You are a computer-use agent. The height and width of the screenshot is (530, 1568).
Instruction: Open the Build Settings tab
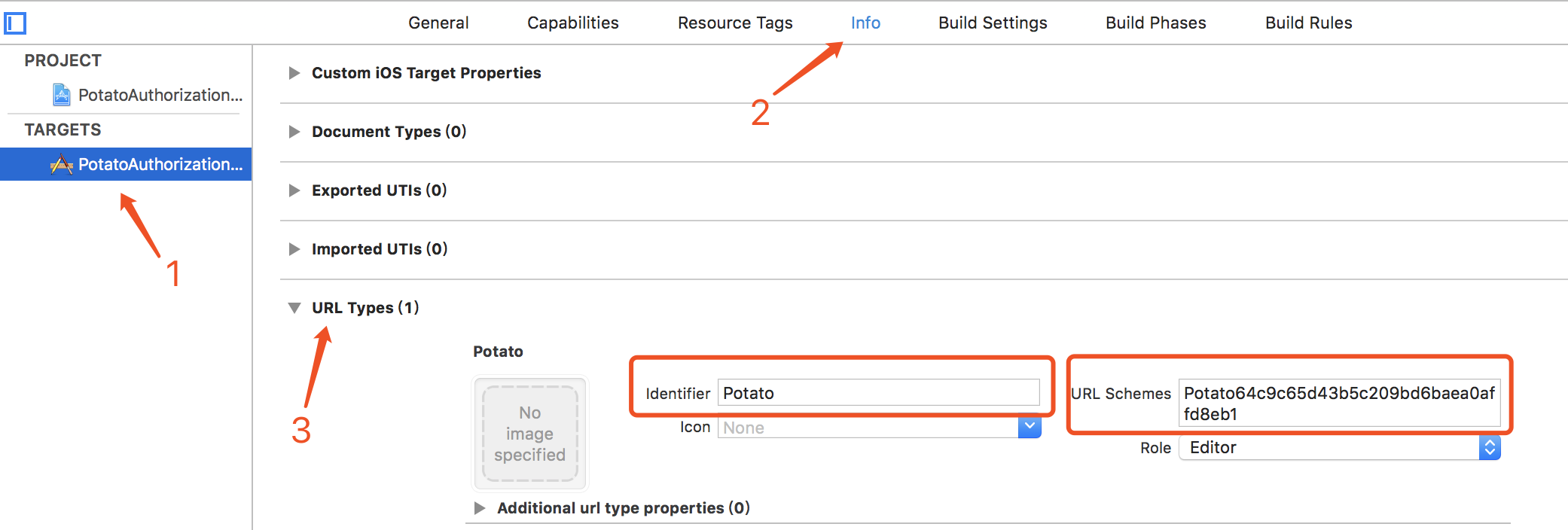[x=993, y=23]
